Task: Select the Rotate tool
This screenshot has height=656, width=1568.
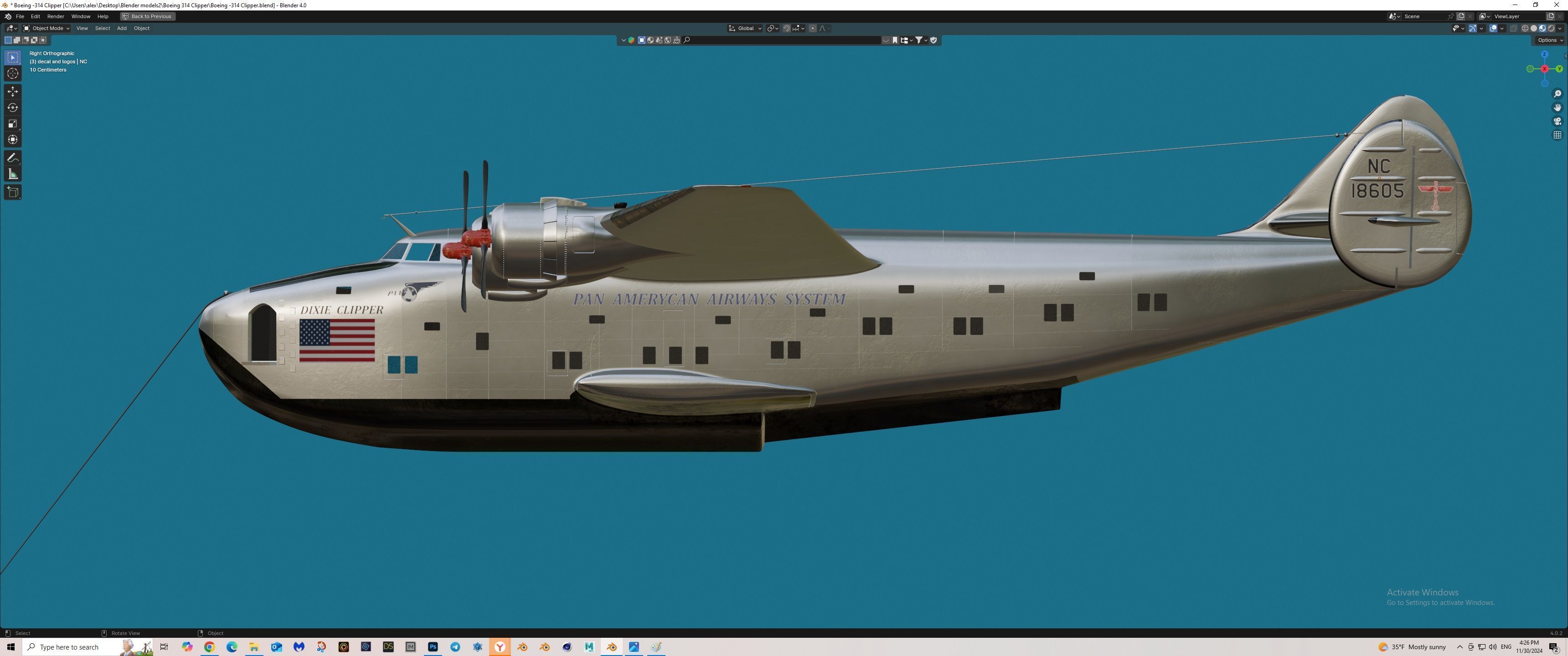Action: (13, 108)
